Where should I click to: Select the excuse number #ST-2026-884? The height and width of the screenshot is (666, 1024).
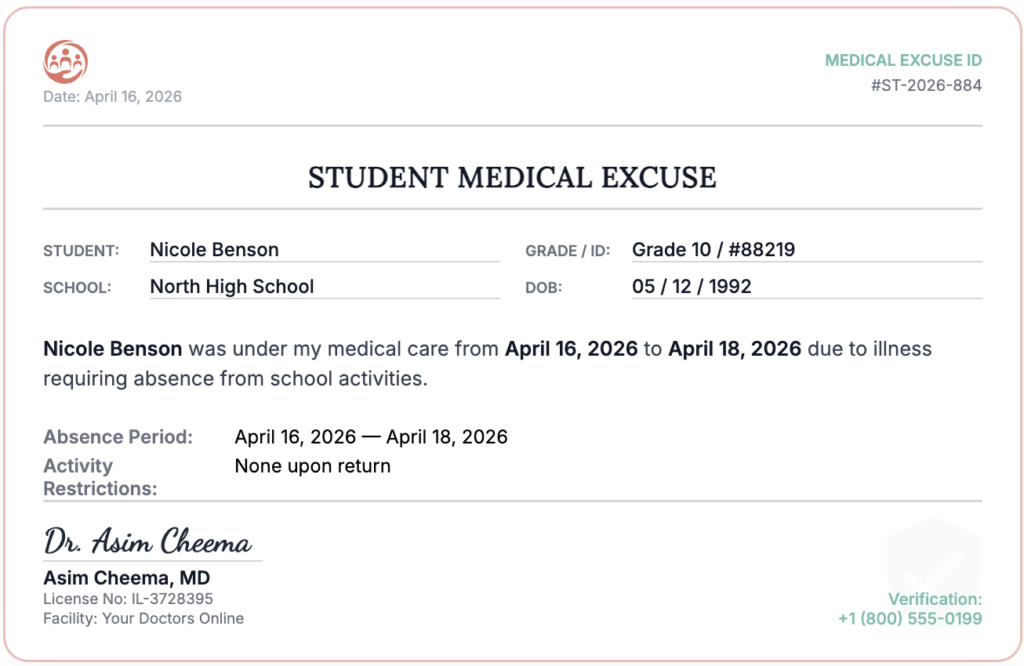[x=926, y=86]
